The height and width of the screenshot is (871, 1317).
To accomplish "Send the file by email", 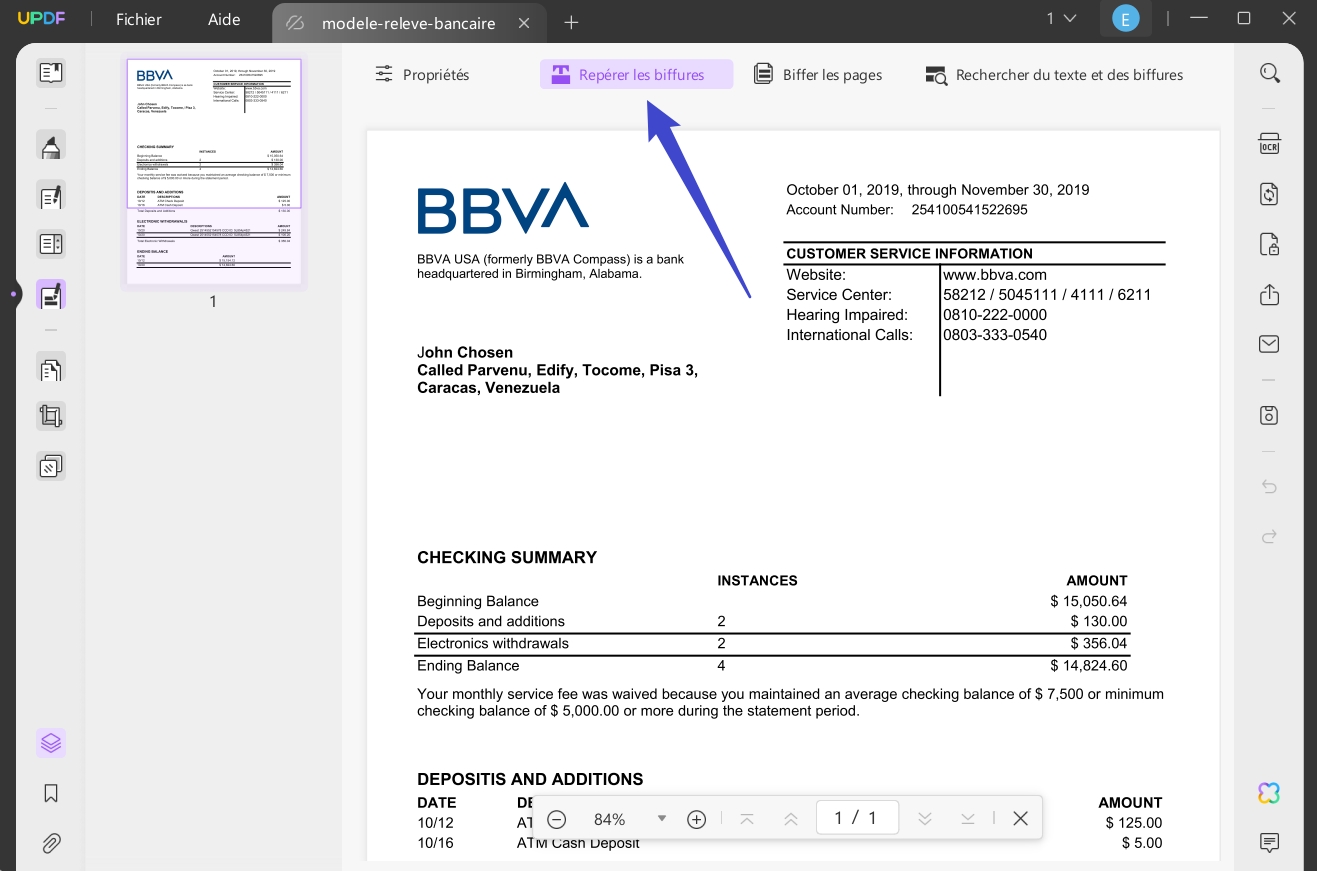I will pos(1269,344).
